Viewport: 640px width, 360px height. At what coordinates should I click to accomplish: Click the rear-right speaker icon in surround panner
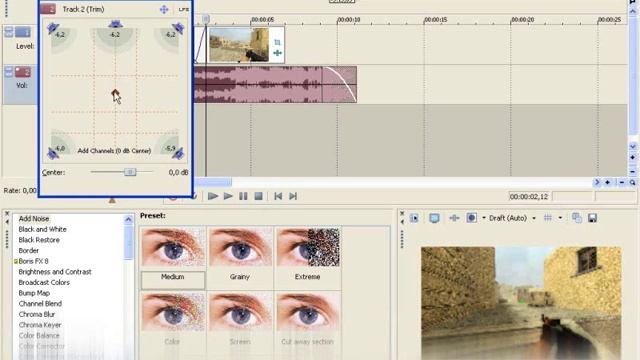tap(178, 153)
